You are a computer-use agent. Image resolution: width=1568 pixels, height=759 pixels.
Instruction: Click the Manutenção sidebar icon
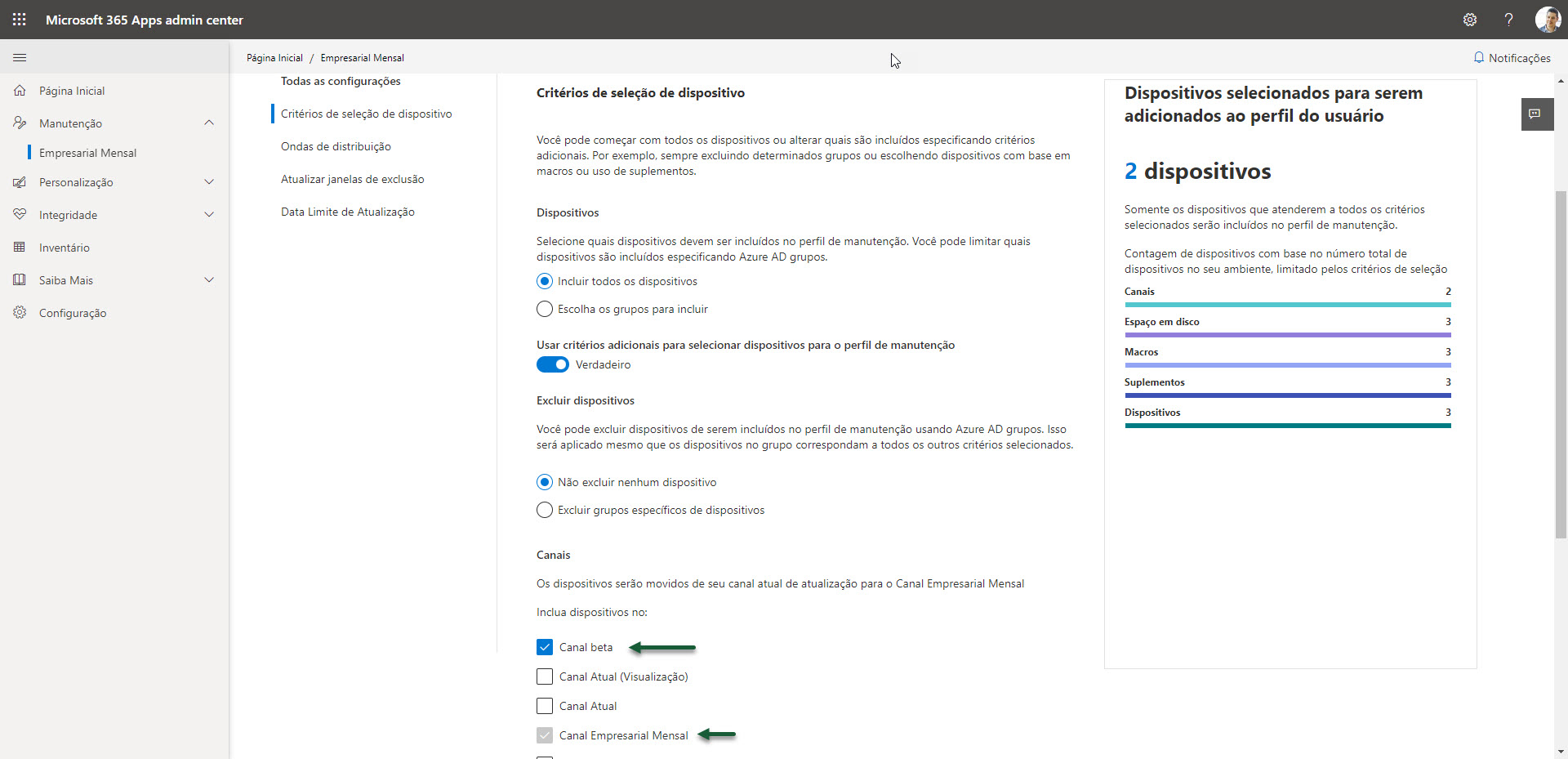[20, 123]
